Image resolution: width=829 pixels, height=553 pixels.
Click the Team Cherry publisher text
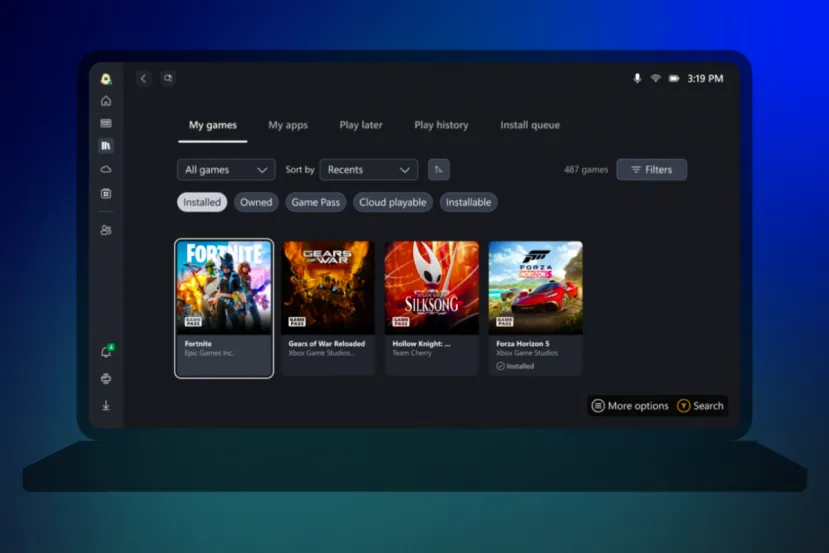pos(412,353)
